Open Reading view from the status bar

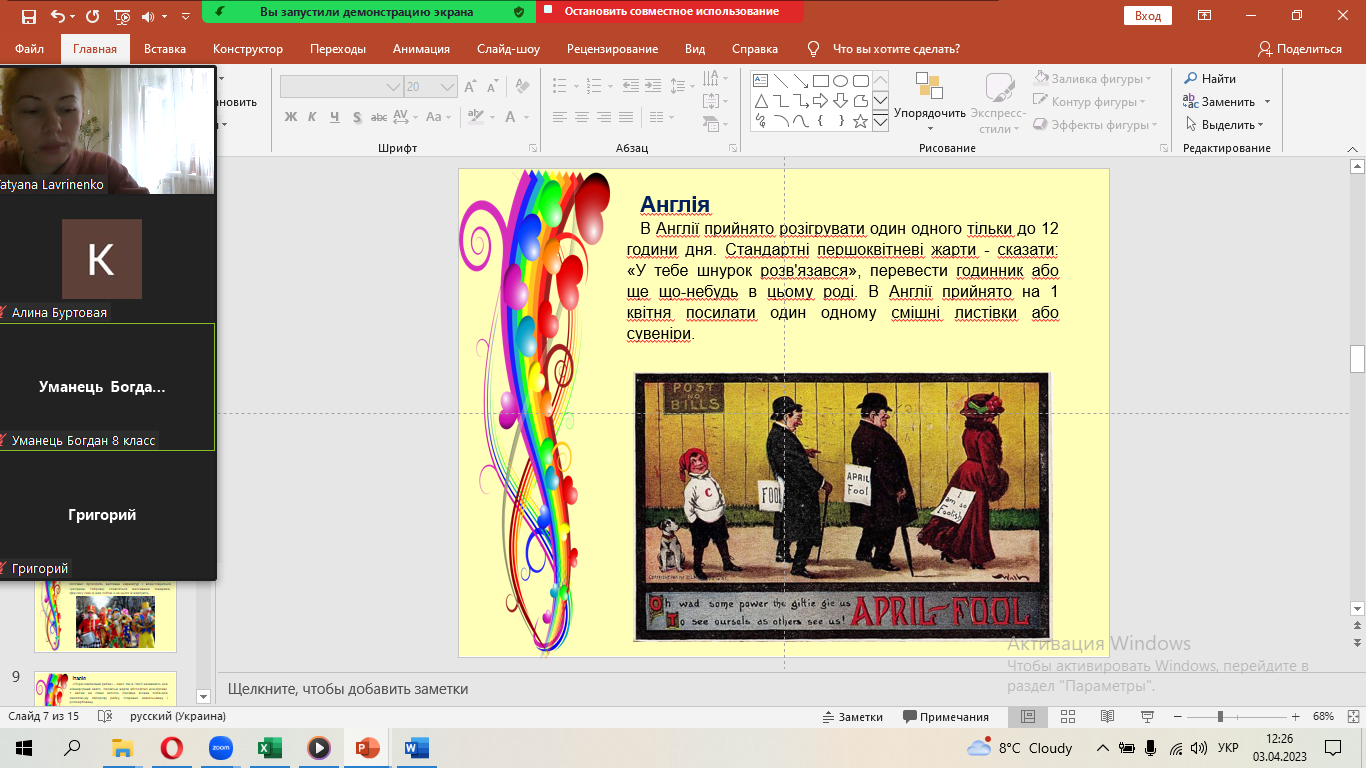pos(1107,717)
